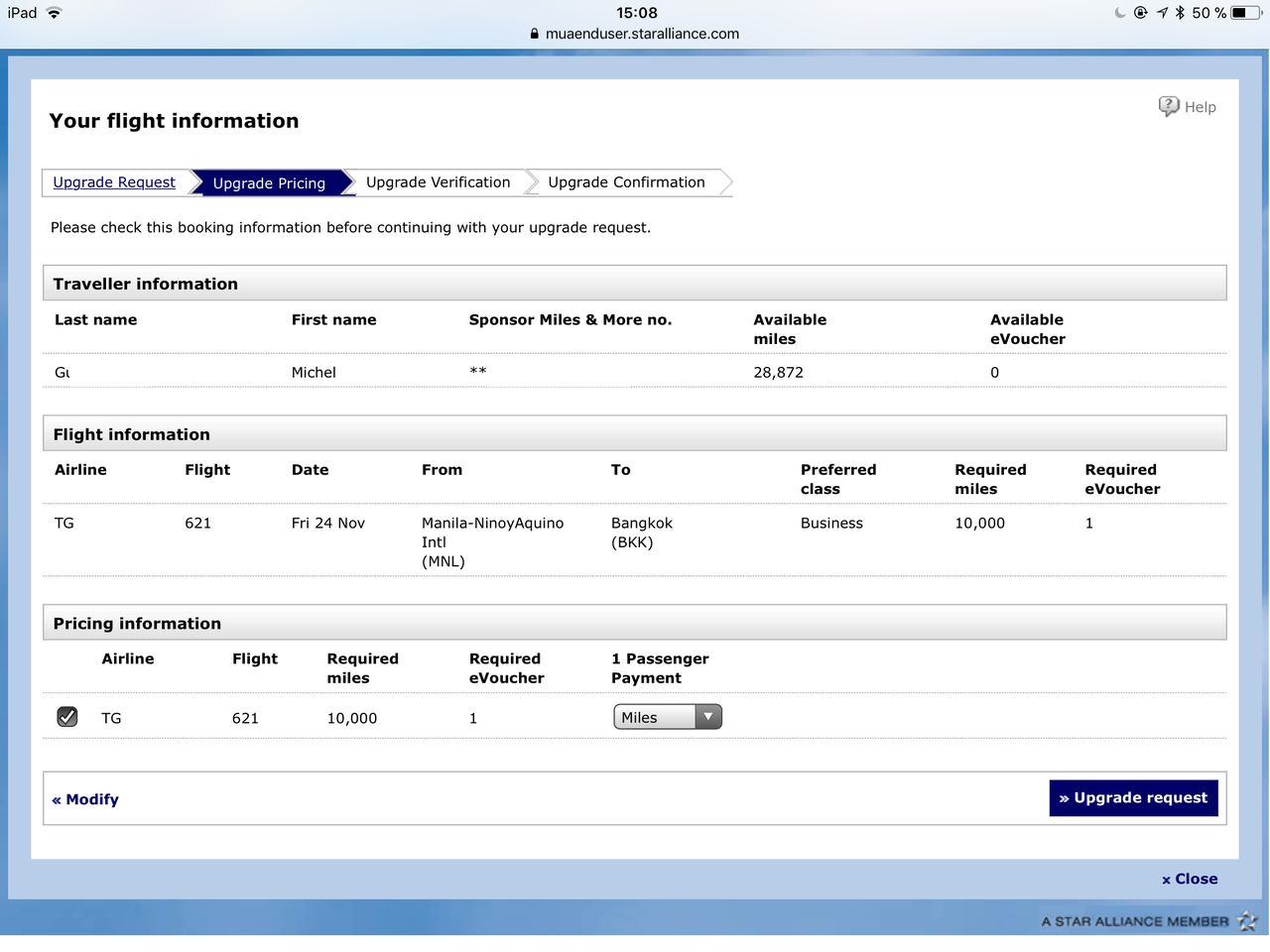Click the Modify link

pyautogui.click(x=85, y=799)
